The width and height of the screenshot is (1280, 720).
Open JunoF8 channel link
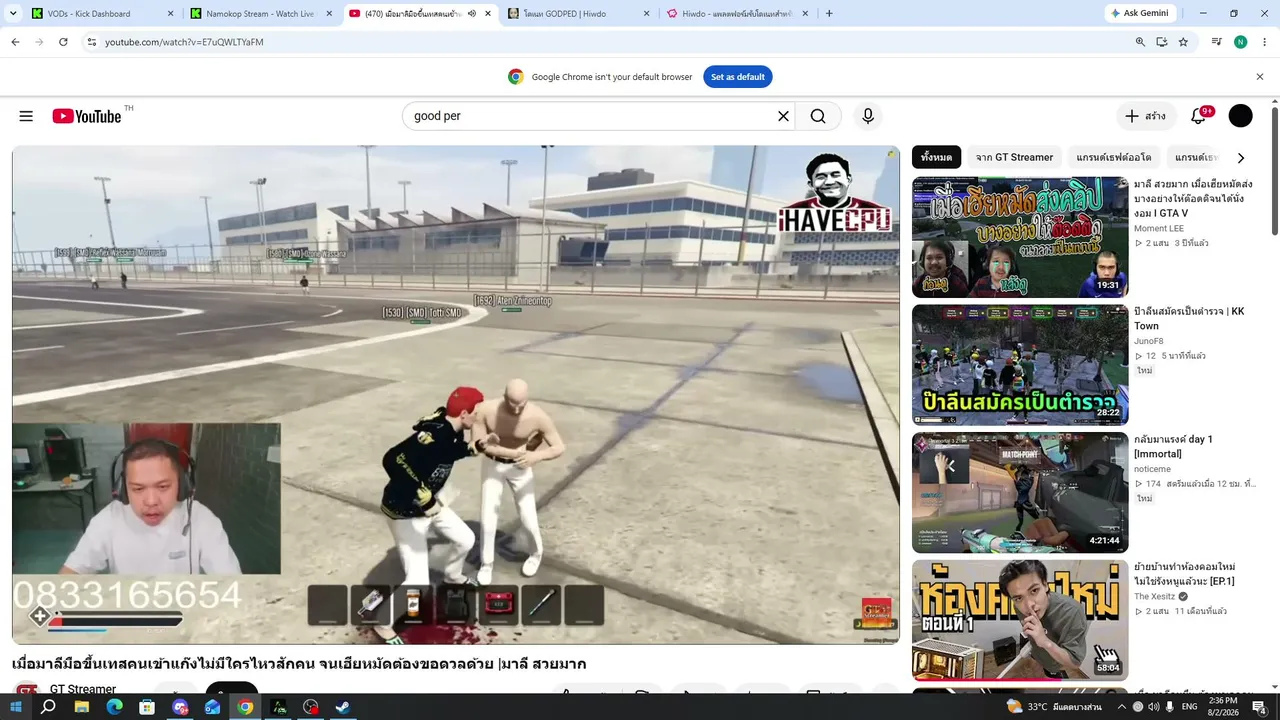point(1149,341)
